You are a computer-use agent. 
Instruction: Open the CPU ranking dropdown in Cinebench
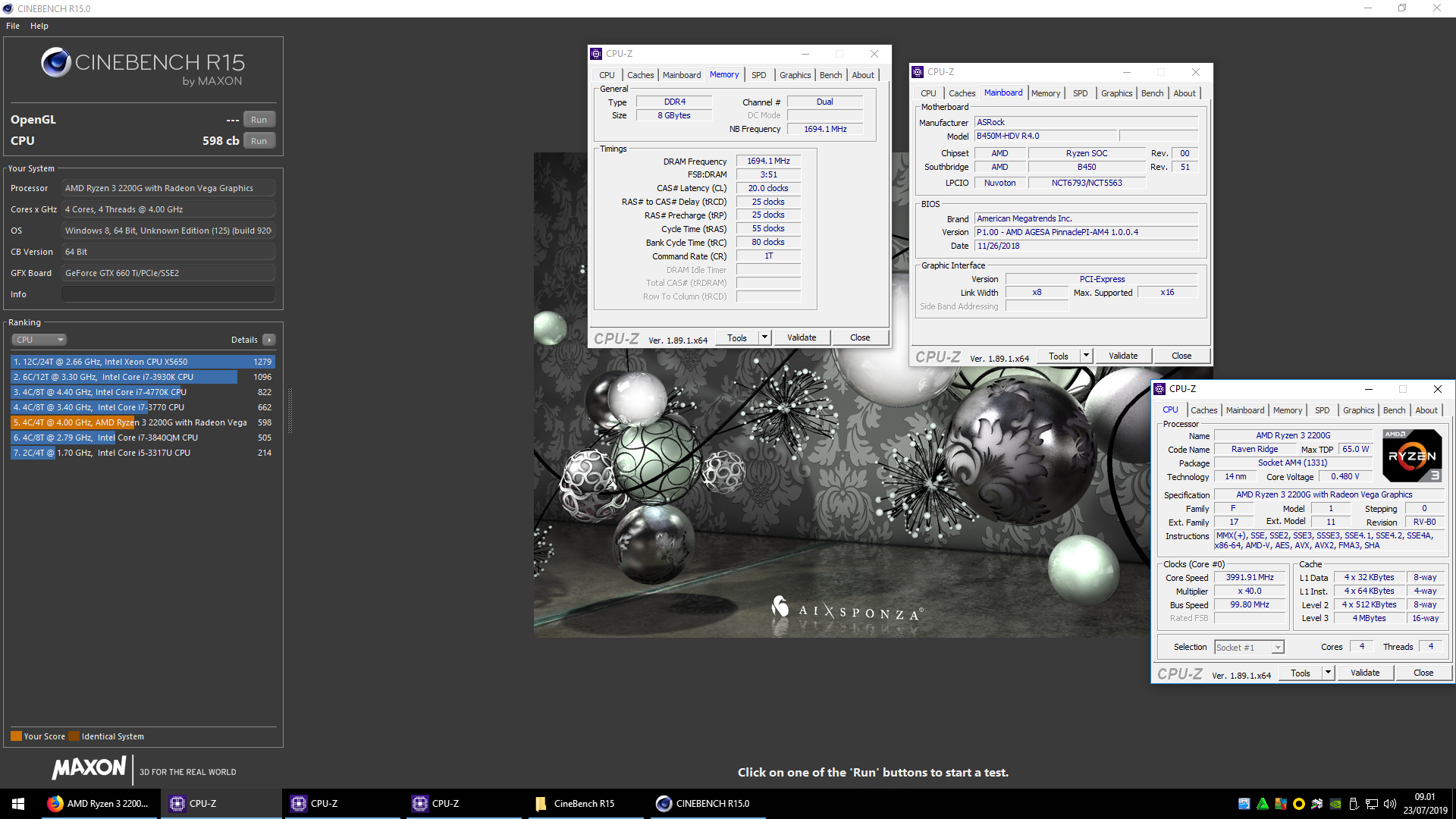click(39, 340)
